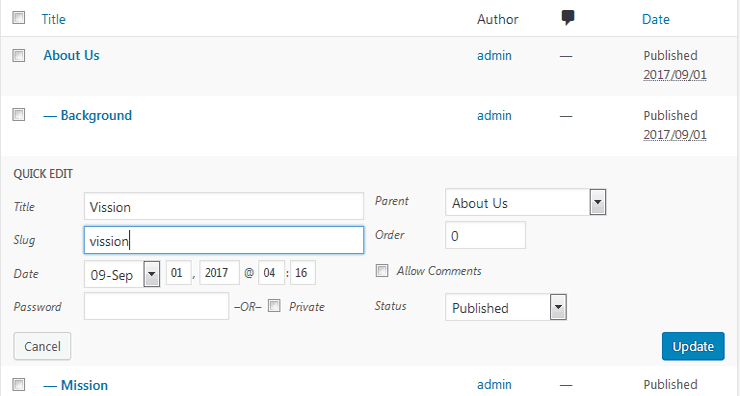740x396 pixels.
Task: Enable the Allow Comments checkbox
Action: click(x=382, y=270)
